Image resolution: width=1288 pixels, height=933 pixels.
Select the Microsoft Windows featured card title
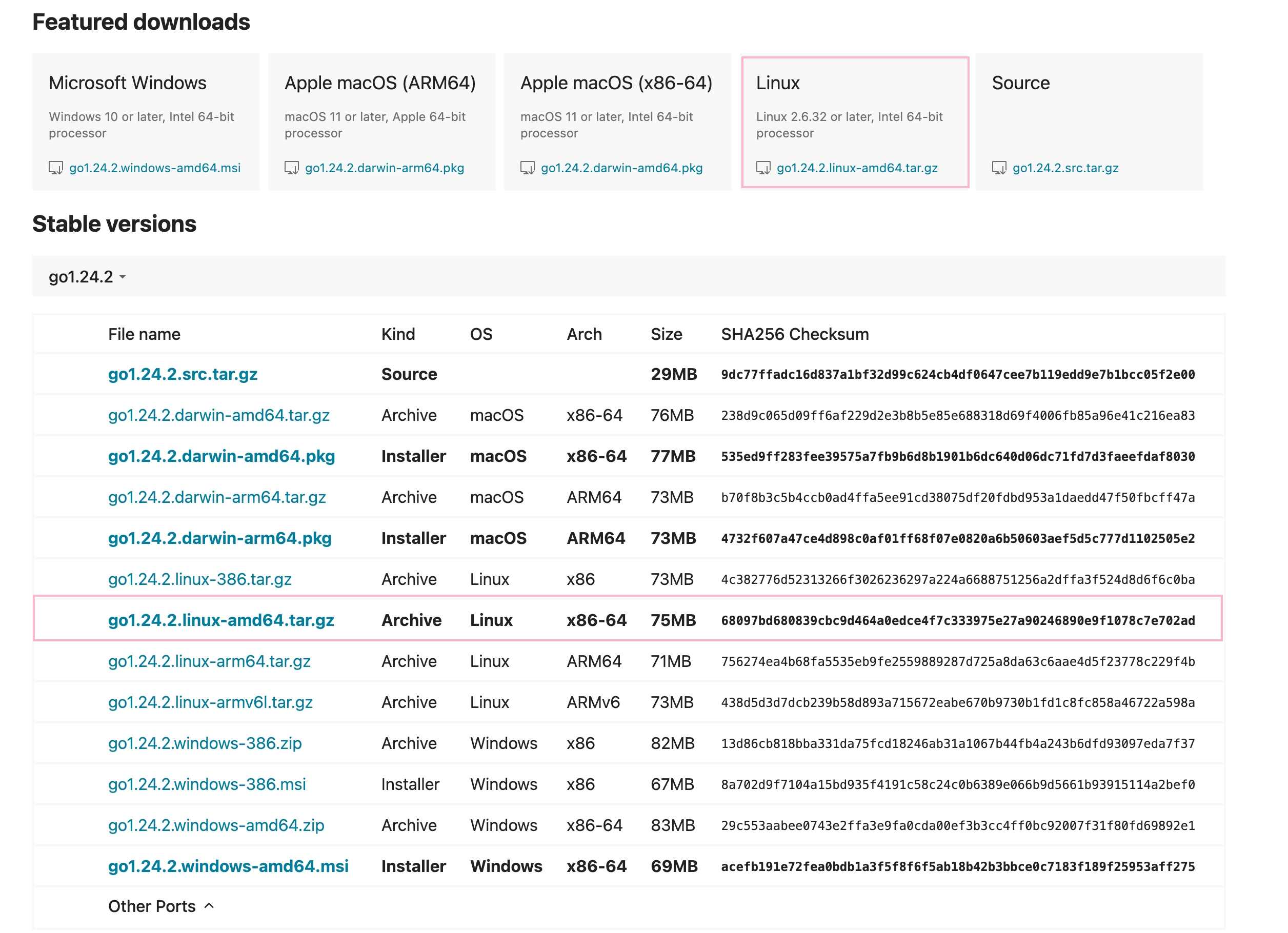point(128,83)
